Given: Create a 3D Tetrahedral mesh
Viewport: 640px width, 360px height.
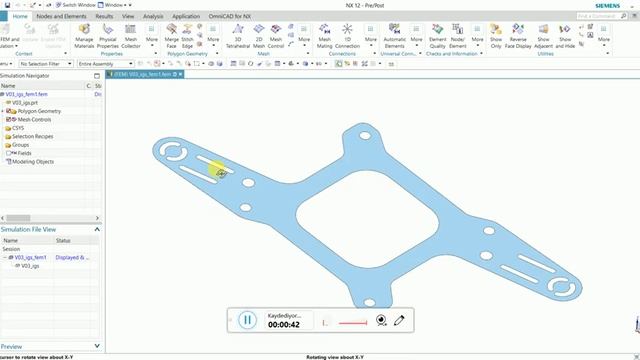Looking at the screenshot, I should [x=238, y=36].
